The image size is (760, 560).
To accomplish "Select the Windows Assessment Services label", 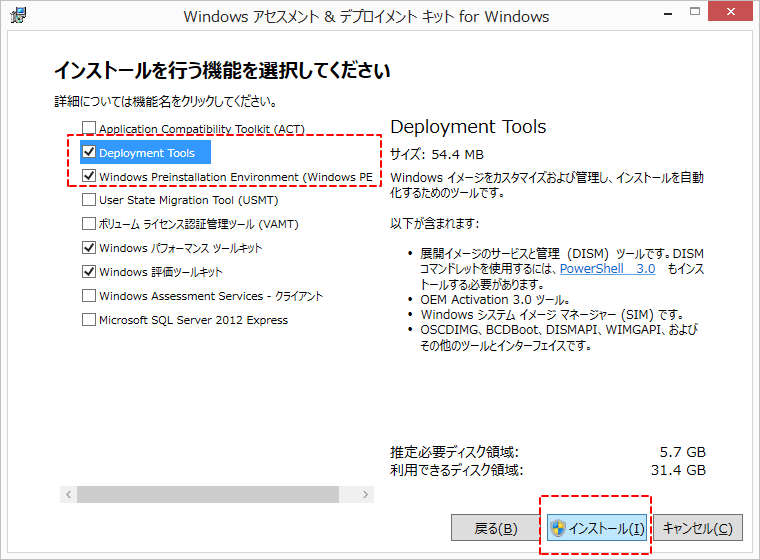I will coord(211,296).
